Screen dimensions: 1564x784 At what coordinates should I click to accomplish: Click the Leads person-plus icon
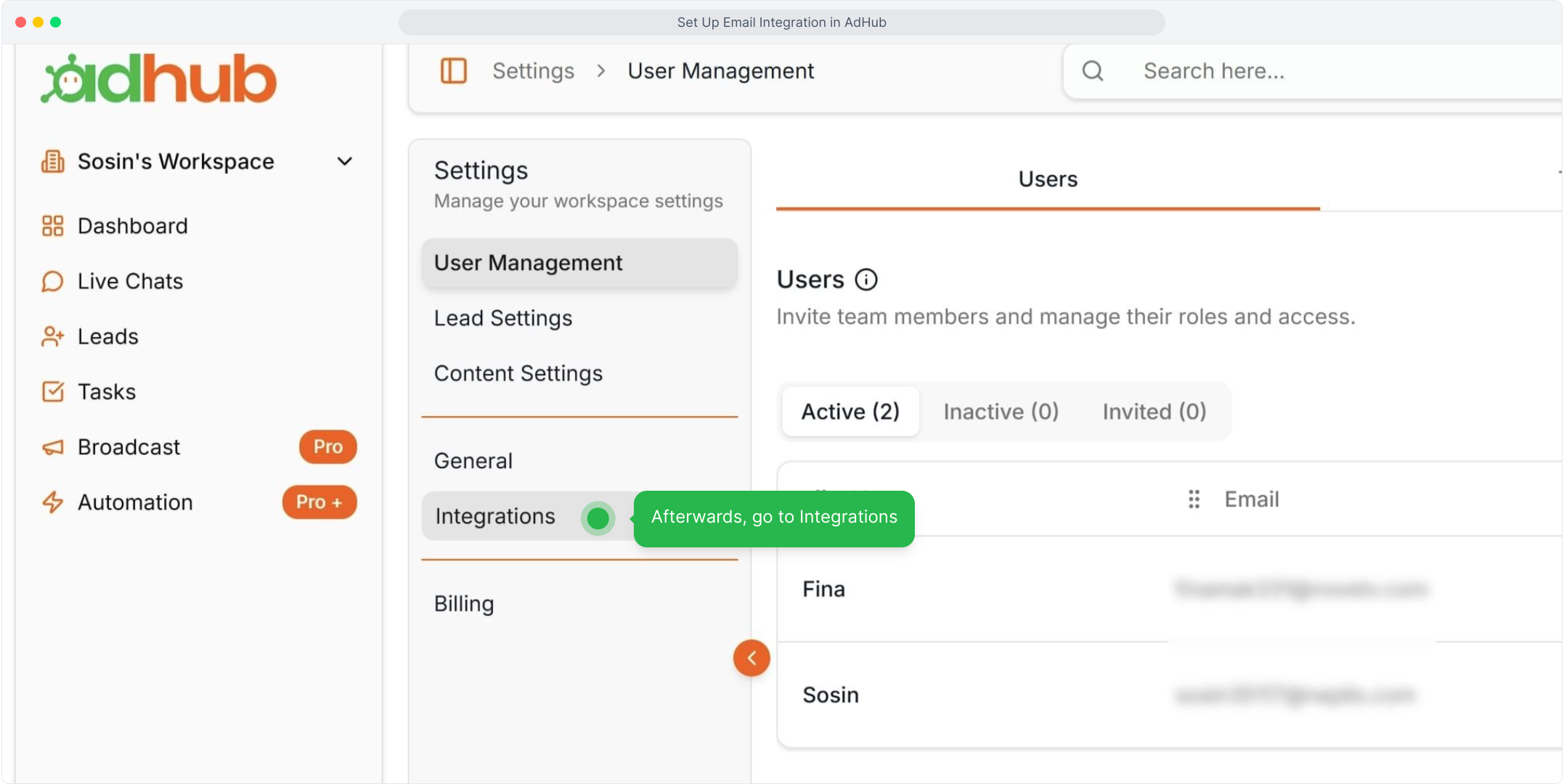[52, 336]
